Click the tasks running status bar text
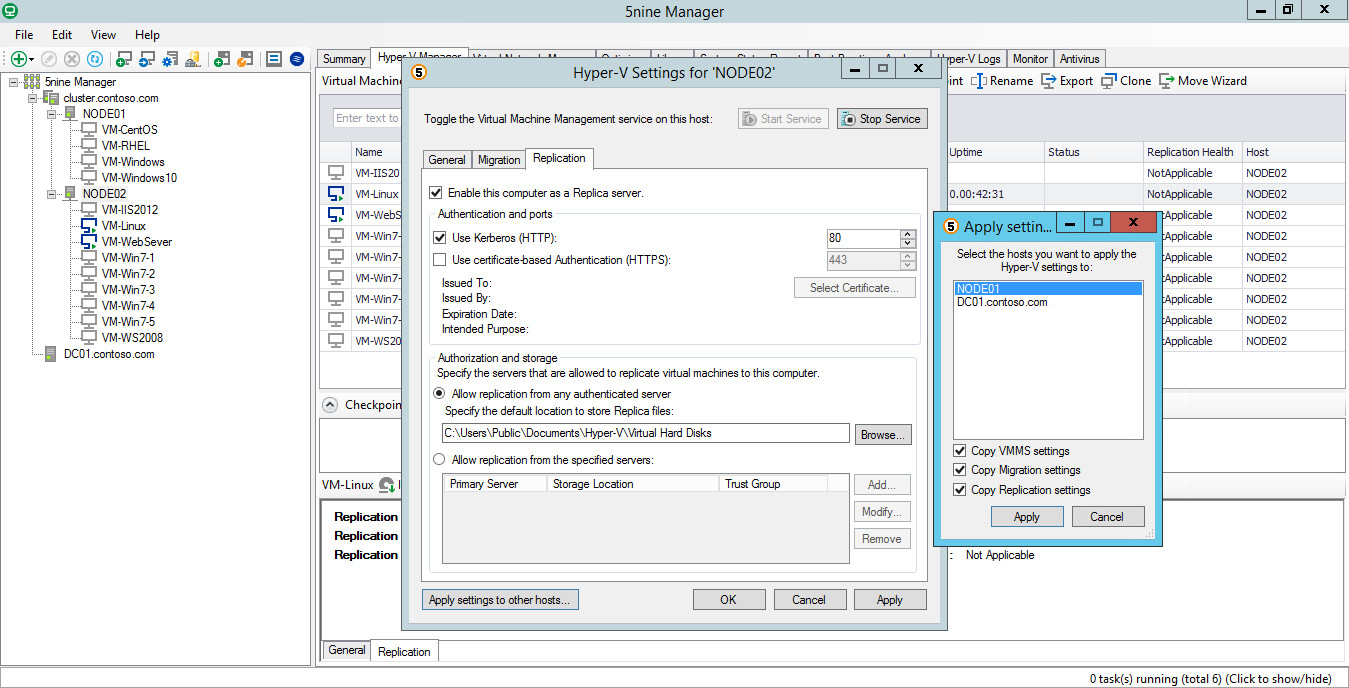Image resolution: width=1349 pixels, height=688 pixels. coord(1210,679)
